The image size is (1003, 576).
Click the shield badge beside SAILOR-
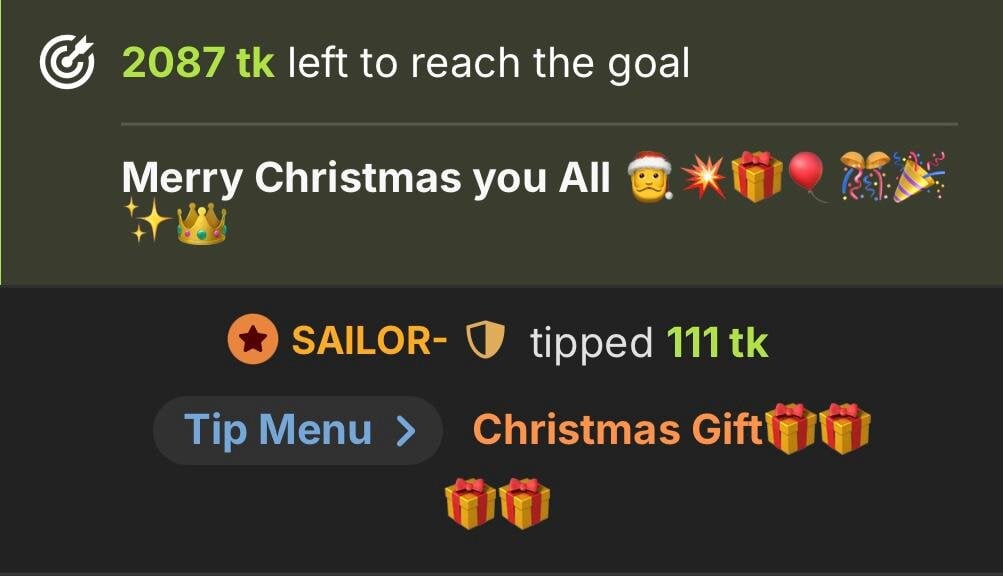tap(486, 339)
